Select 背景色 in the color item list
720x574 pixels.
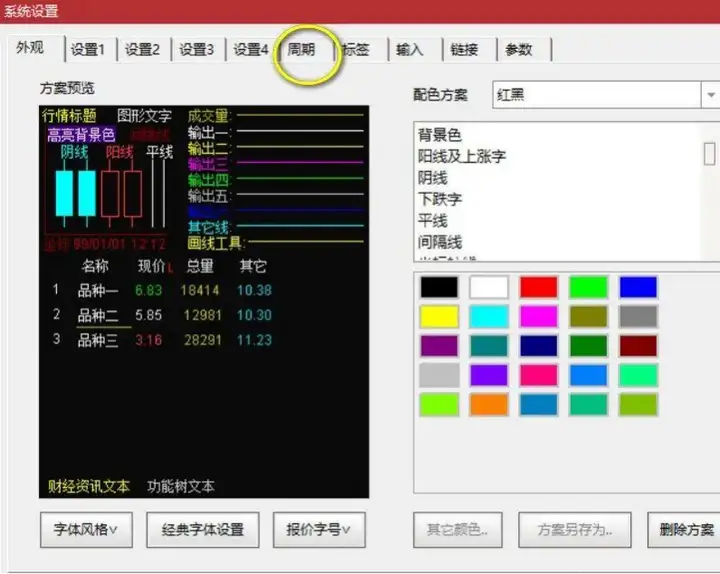tap(440, 135)
